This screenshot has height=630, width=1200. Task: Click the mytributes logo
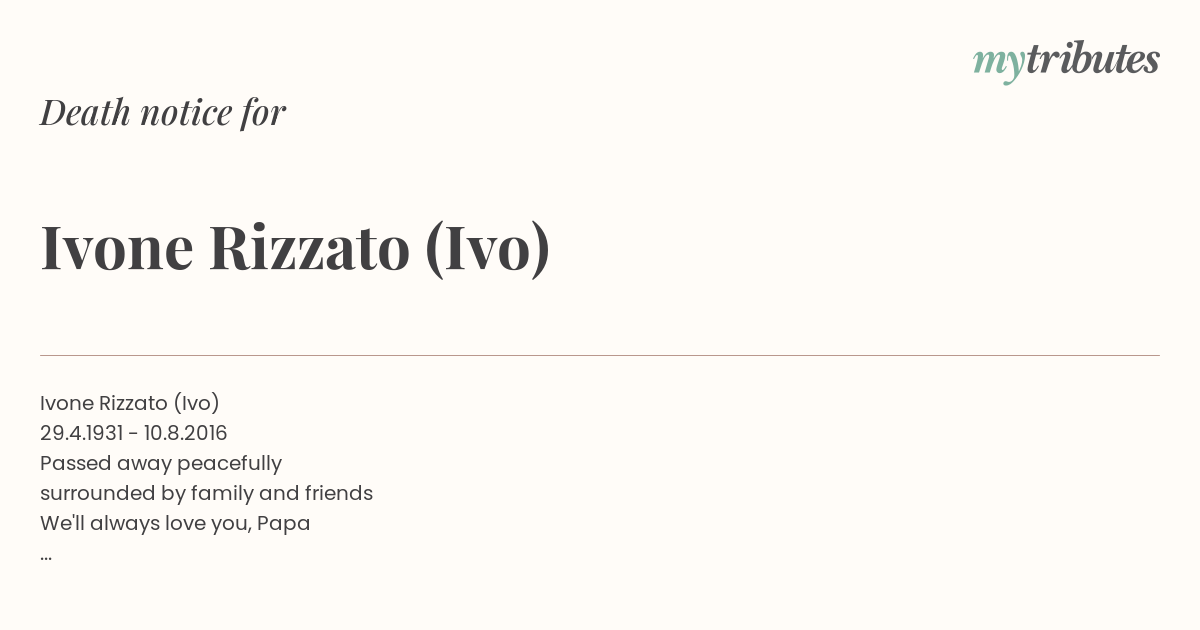[x=1066, y=61]
